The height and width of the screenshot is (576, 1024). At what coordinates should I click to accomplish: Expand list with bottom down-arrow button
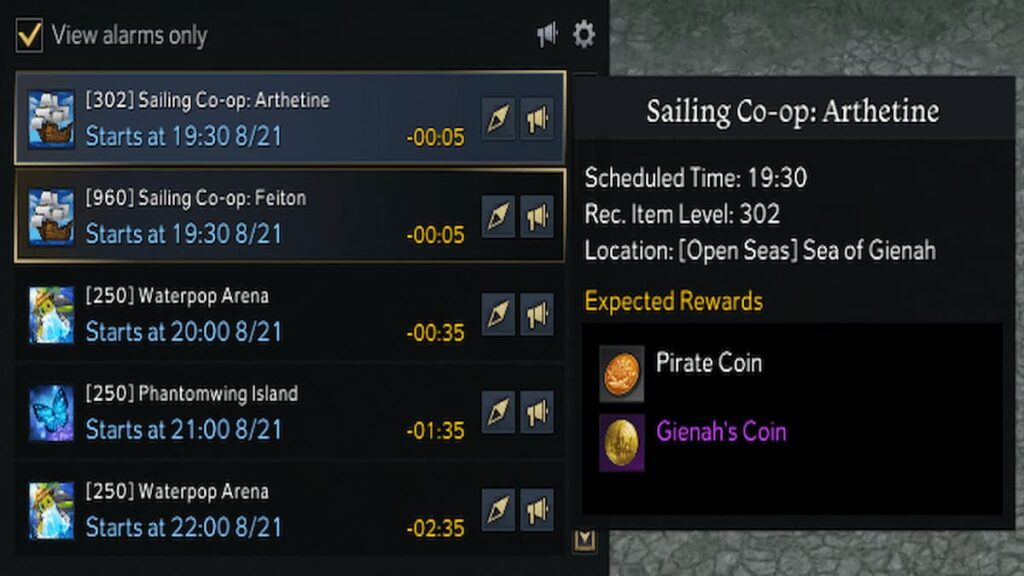tap(585, 541)
